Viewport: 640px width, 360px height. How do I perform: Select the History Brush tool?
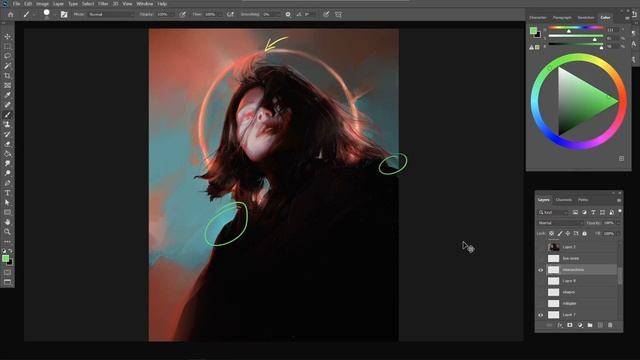pos(7,134)
